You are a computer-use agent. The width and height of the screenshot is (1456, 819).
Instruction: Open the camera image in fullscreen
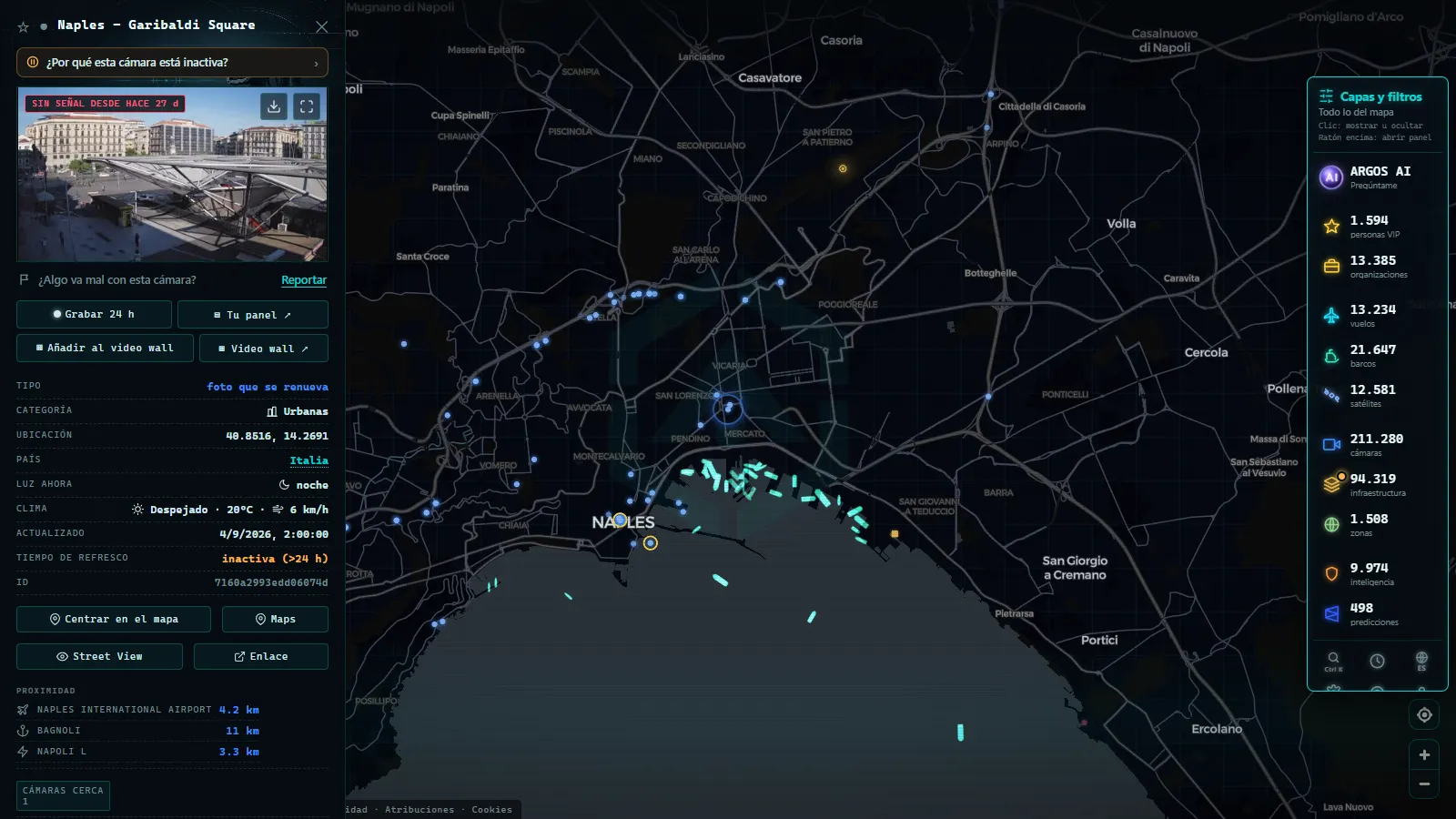tap(307, 106)
